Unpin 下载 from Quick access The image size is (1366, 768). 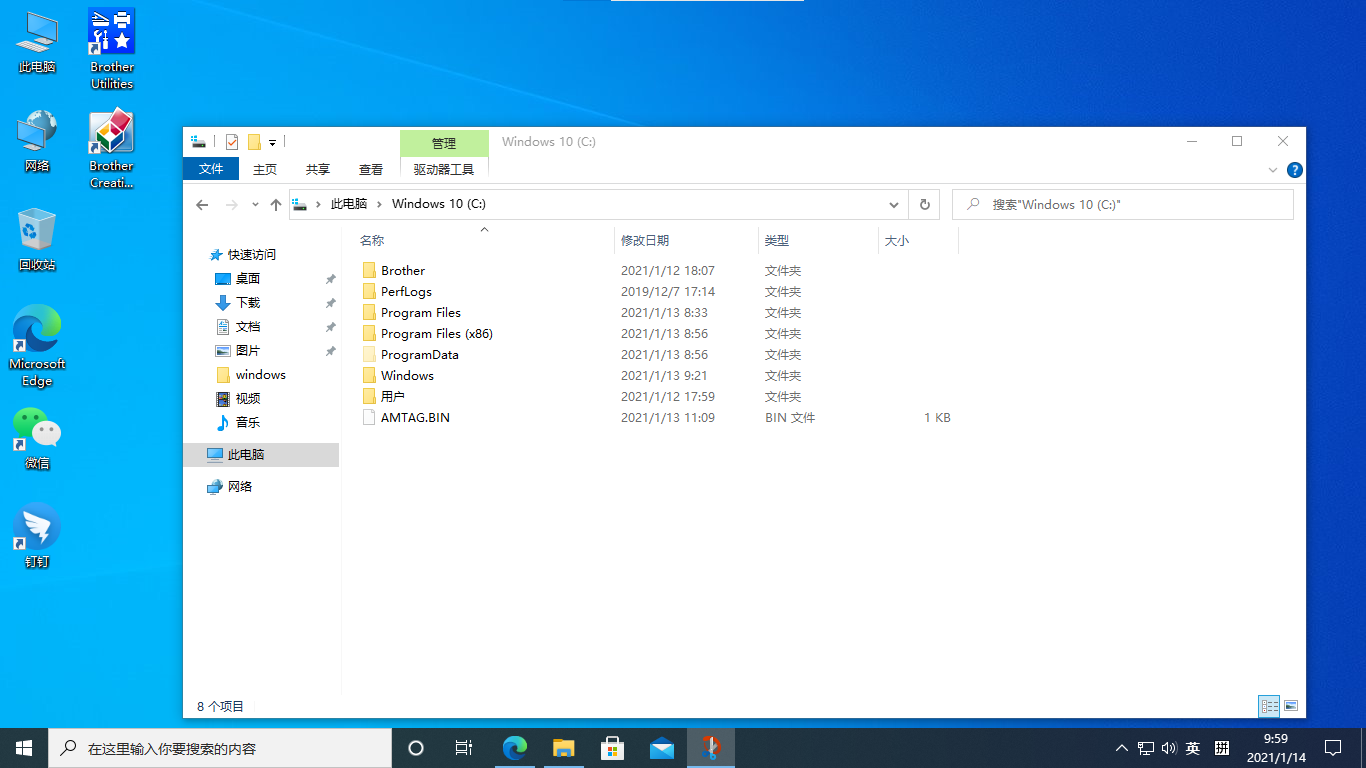[x=330, y=302]
